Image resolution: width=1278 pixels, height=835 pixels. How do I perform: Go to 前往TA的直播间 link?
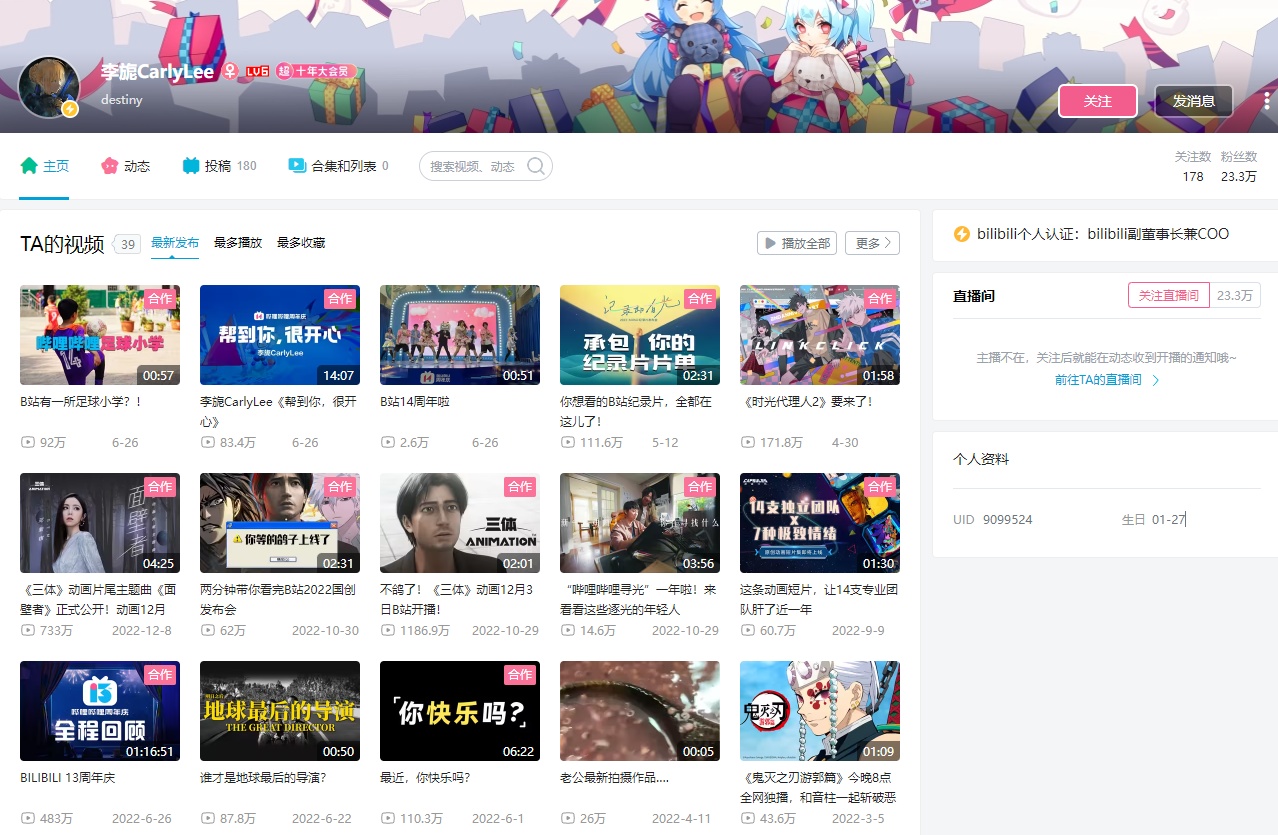[x=1098, y=380]
